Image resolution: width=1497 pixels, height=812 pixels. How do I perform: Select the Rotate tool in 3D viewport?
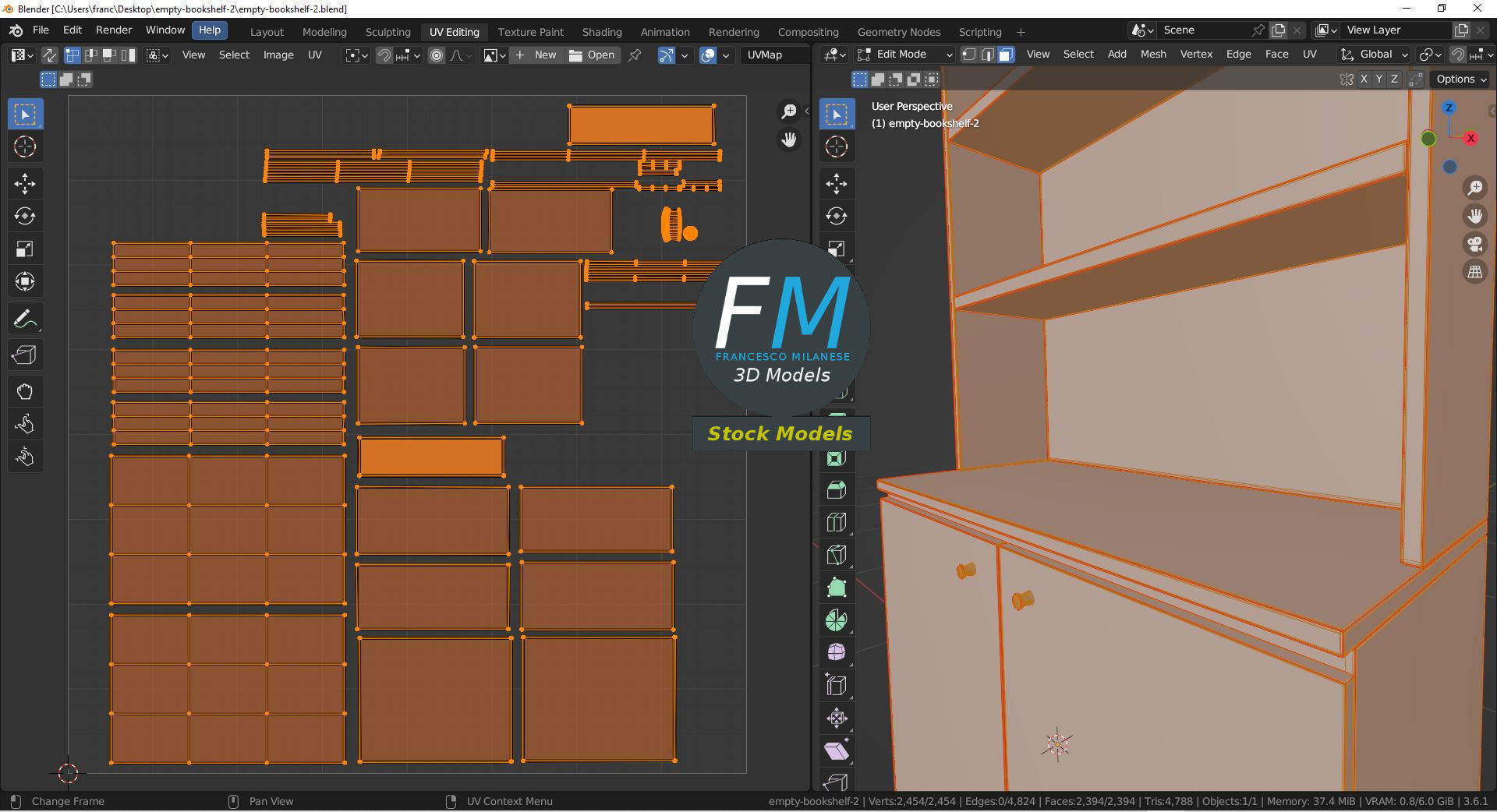point(837,217)
